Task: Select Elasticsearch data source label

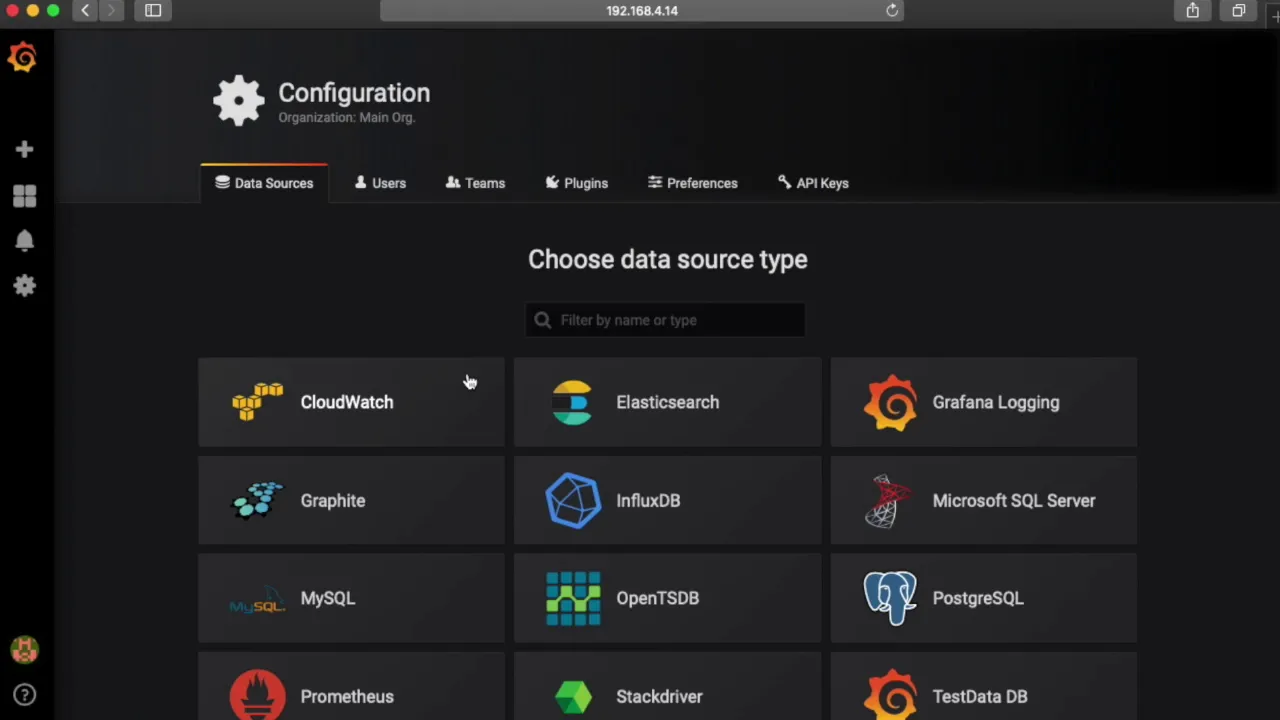Action: (667, 402)
